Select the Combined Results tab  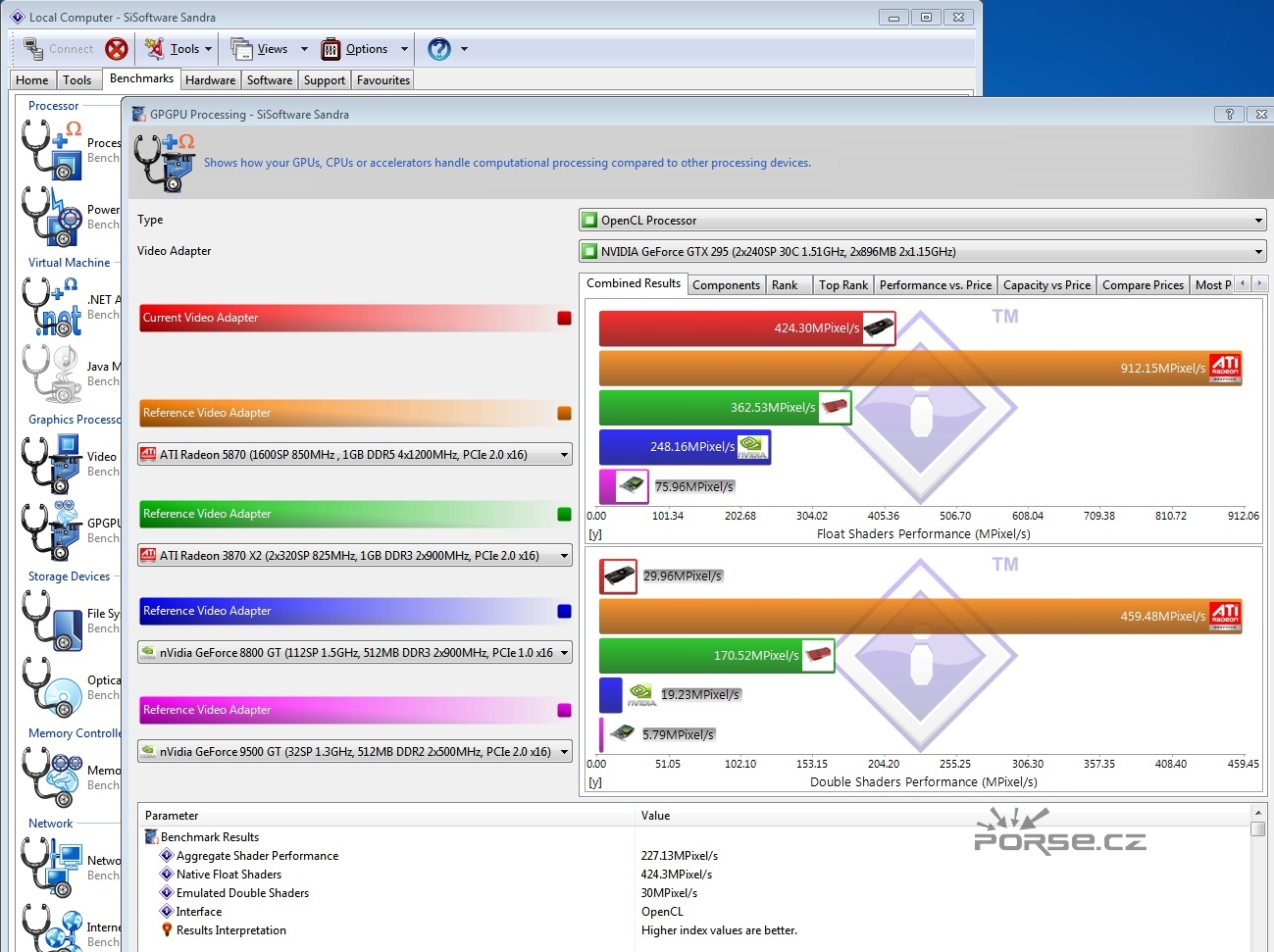[x=634, y=283]
